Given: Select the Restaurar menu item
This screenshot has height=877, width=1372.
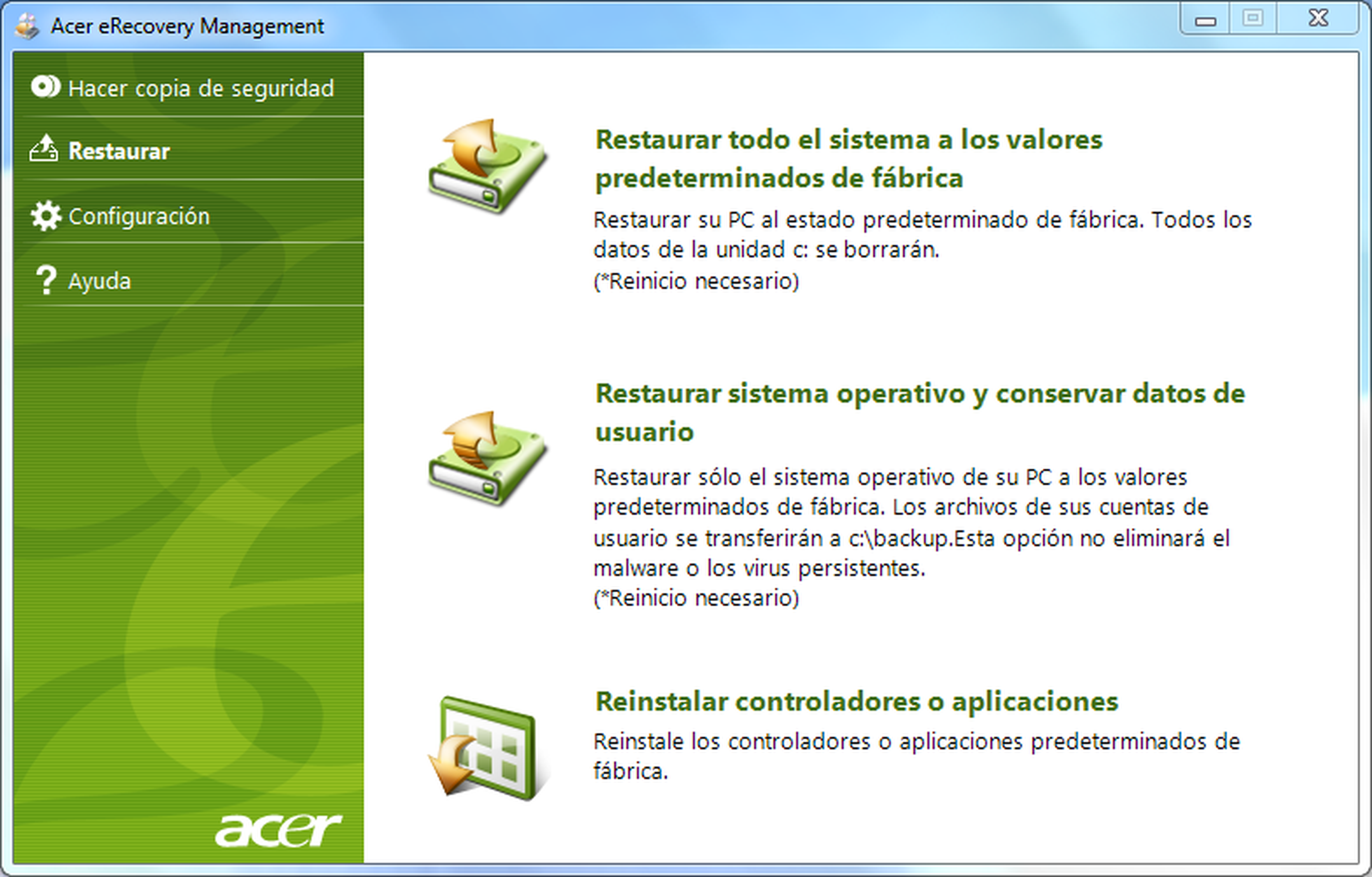Looking at the screenshot, I should coord(119,151).
